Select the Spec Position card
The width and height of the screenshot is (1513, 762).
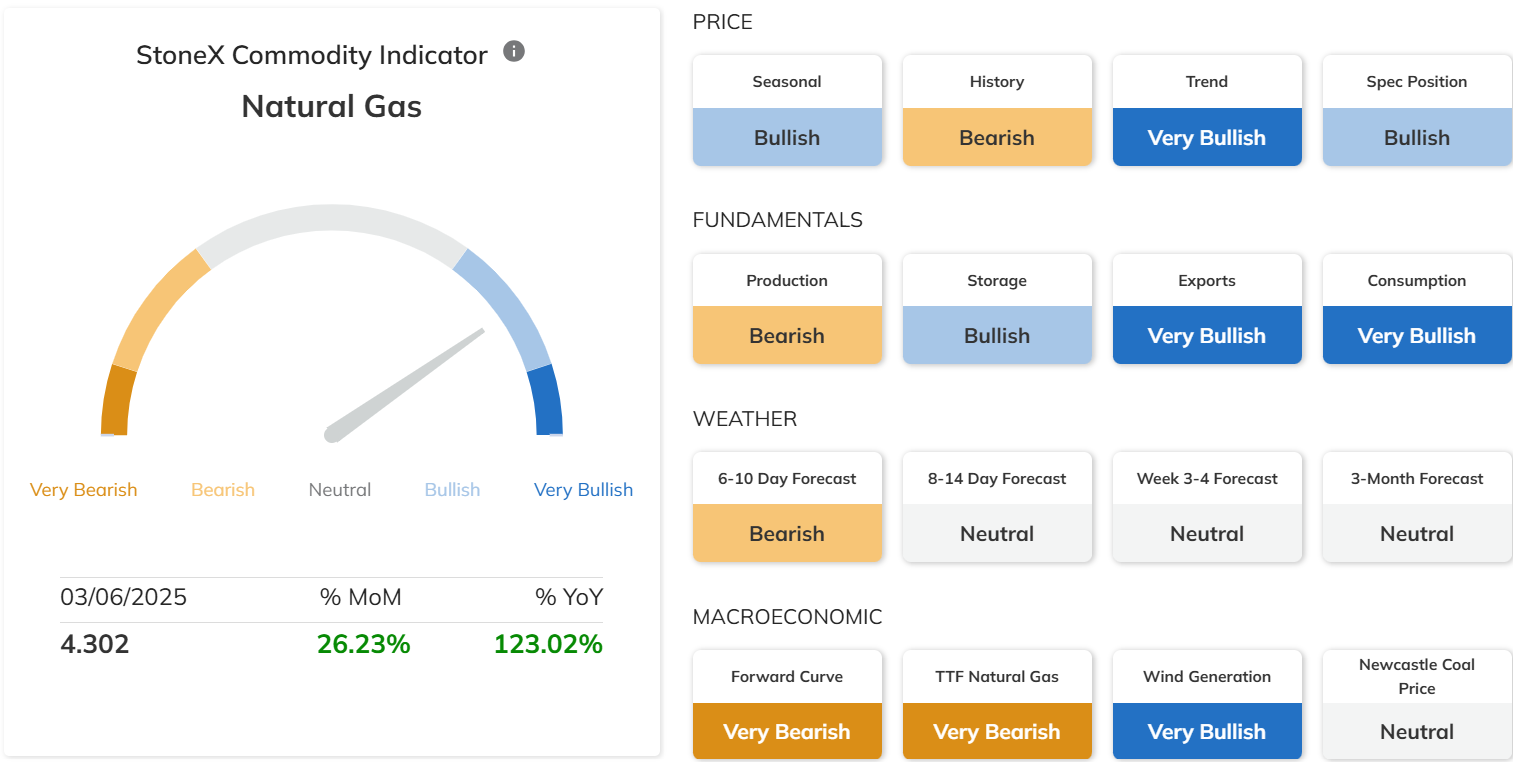point(1417,110)
